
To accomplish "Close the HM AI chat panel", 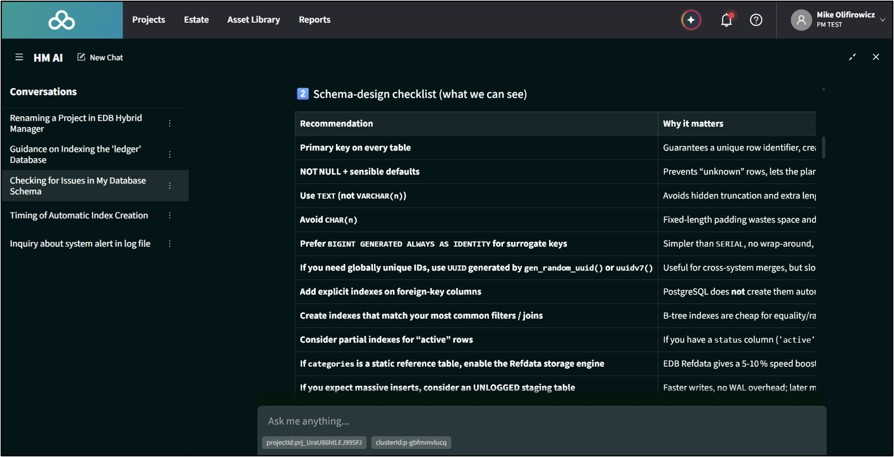I will click(x=876, y=57).
